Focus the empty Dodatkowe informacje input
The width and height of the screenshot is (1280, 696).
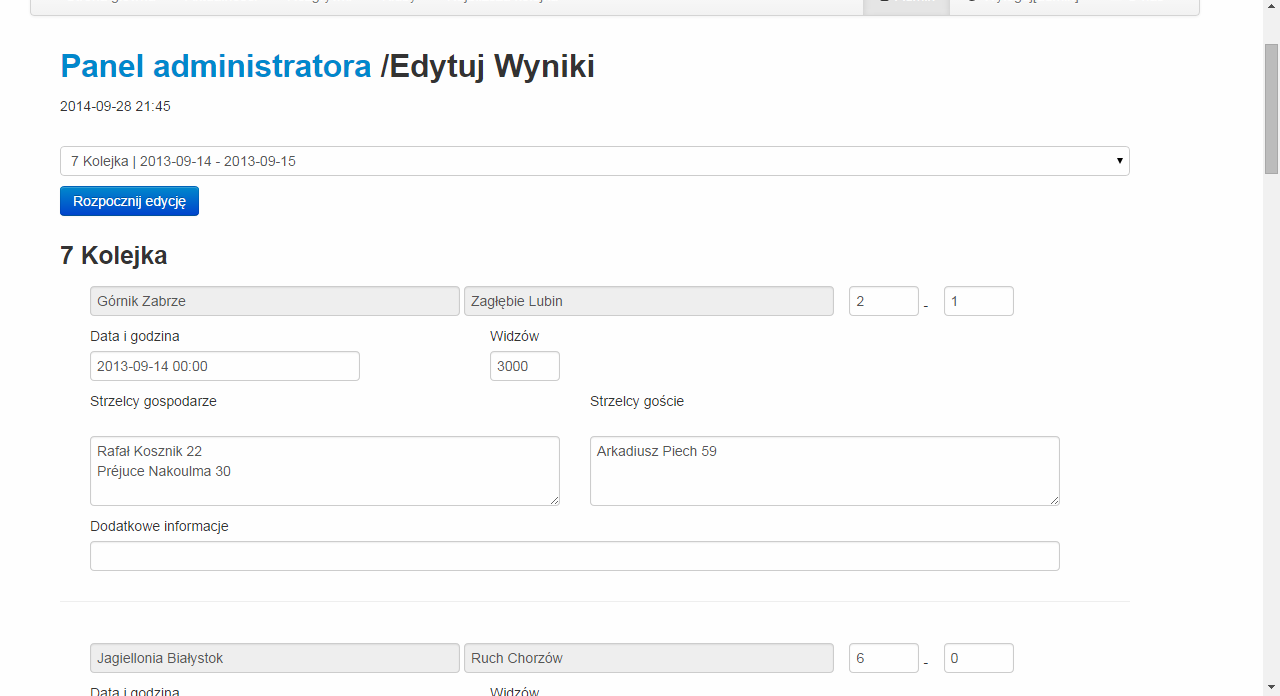pyautogui.click(x=574, y=556)
